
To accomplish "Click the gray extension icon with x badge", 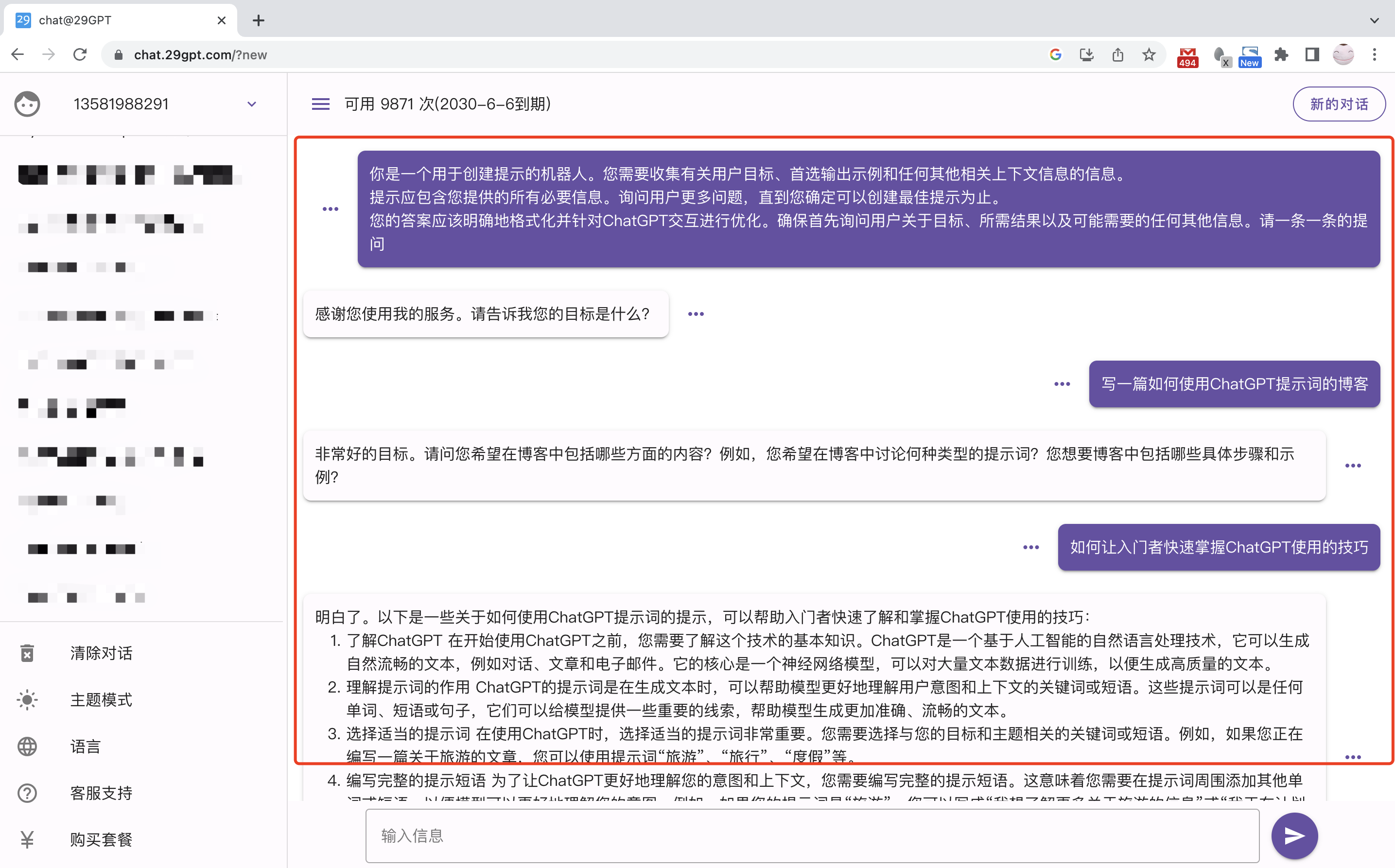I will point(1222,57).
